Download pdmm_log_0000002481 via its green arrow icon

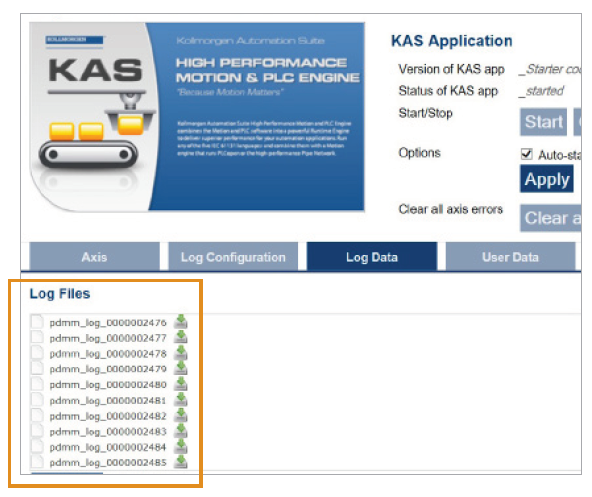181,399
